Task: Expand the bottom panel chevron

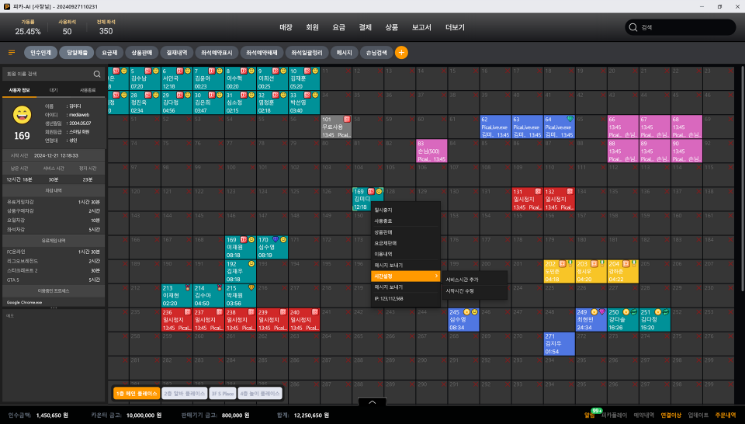Action: point(372,402)
